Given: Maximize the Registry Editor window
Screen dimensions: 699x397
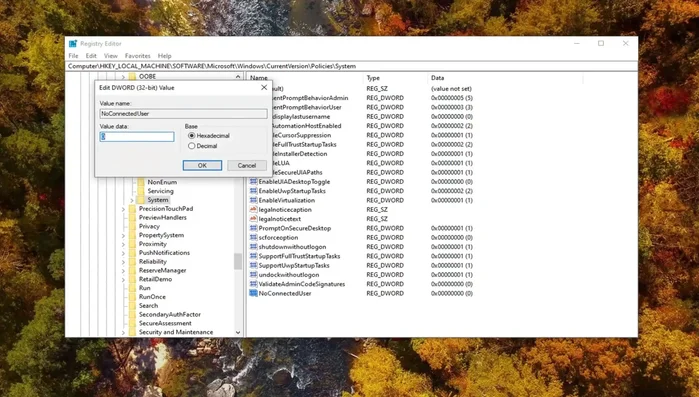Looking at the screenshot, I should pyautogui.click(x=601, y=43).
